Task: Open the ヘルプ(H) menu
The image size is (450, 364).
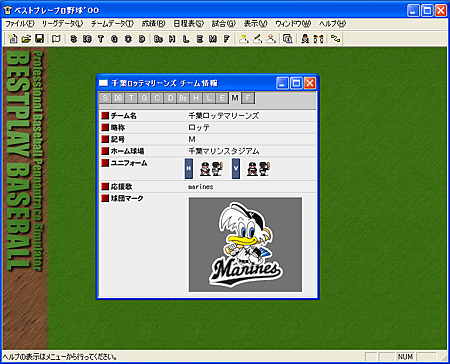Action: click(x=332, y=24)
